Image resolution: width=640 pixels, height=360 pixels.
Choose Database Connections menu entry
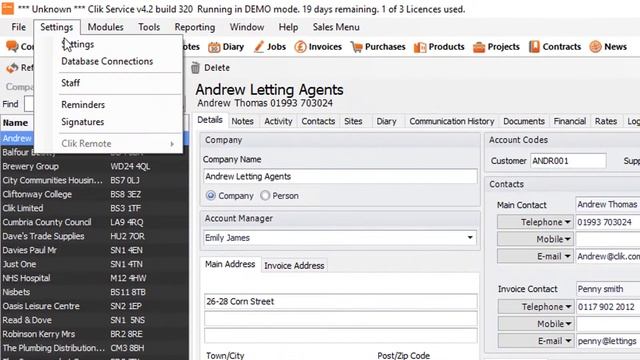(107, 61)
